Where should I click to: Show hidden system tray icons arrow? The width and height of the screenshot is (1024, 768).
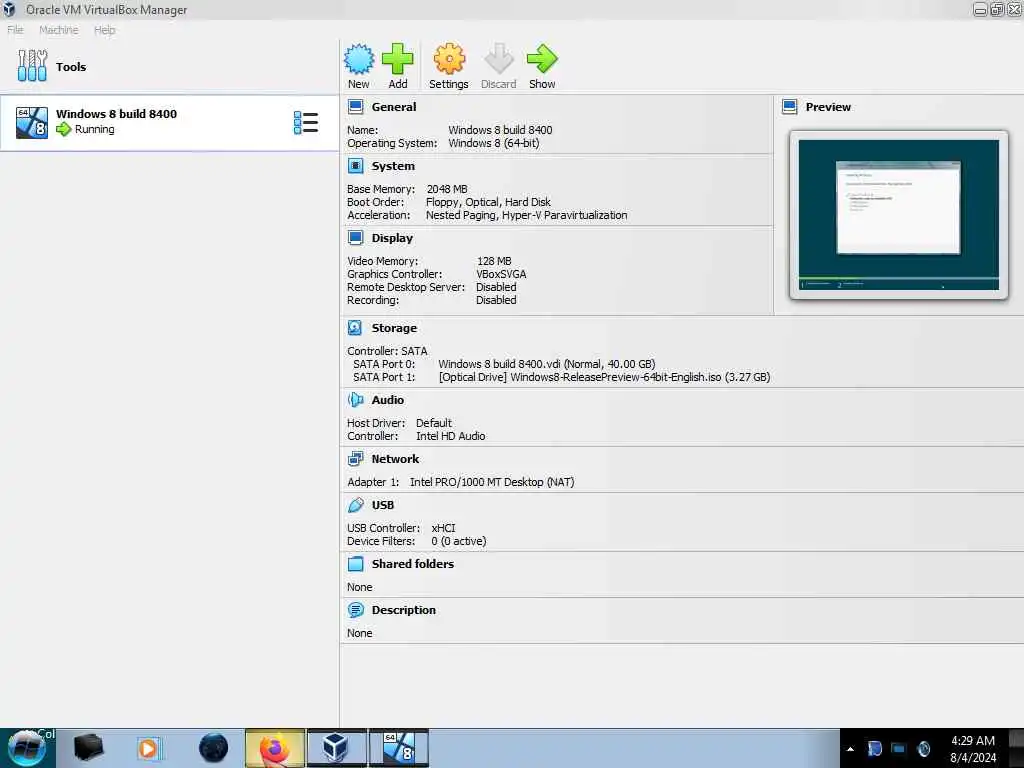850,749
